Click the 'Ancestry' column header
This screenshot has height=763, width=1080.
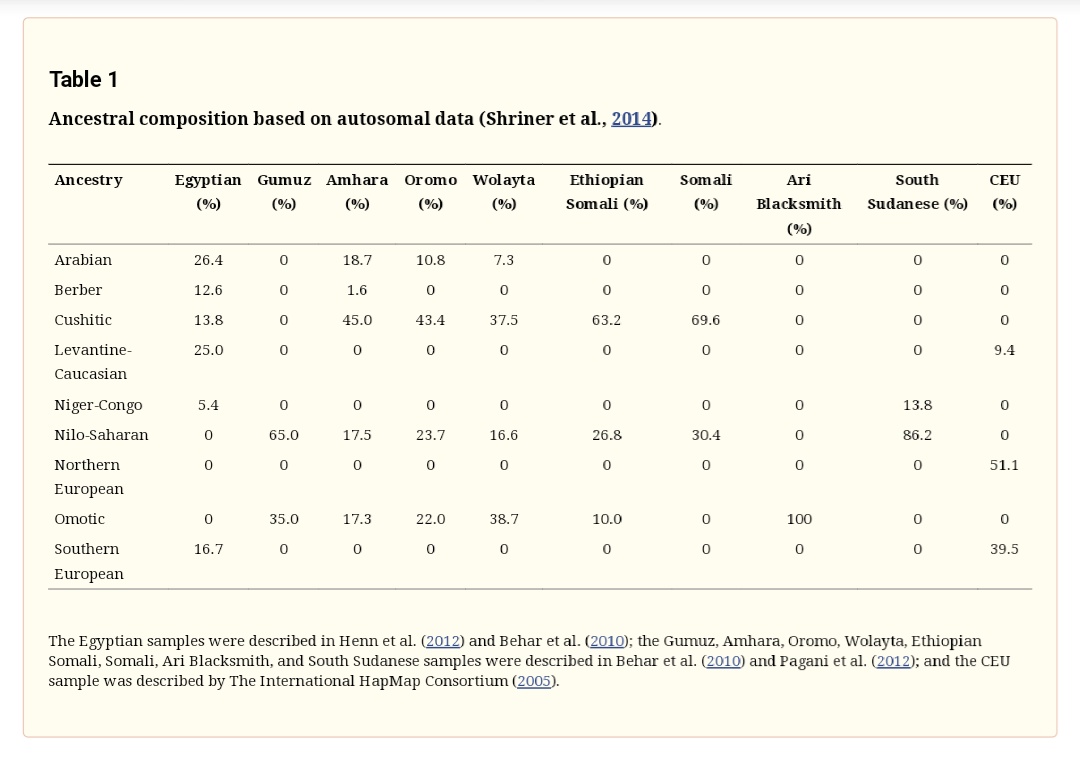[88, 180]
